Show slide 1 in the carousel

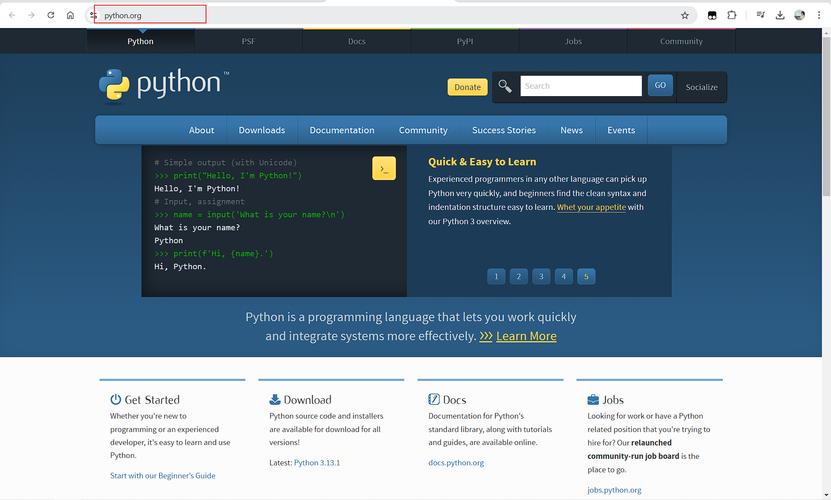click(x=496, y=276)
